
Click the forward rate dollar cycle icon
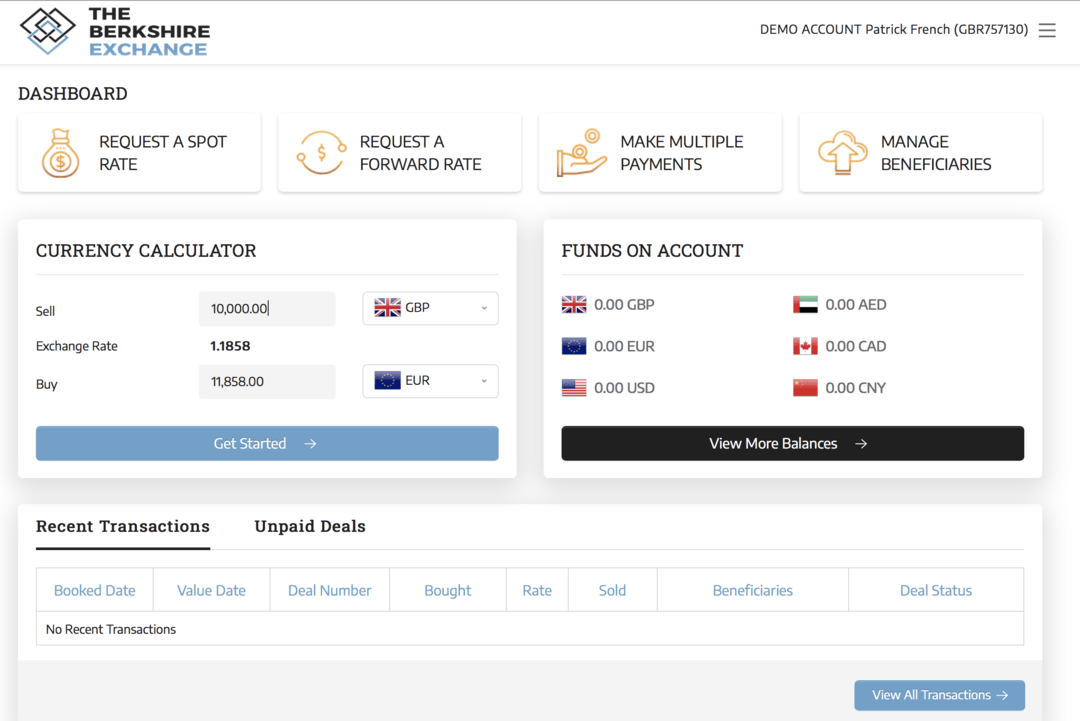click(x=321, y=153)
